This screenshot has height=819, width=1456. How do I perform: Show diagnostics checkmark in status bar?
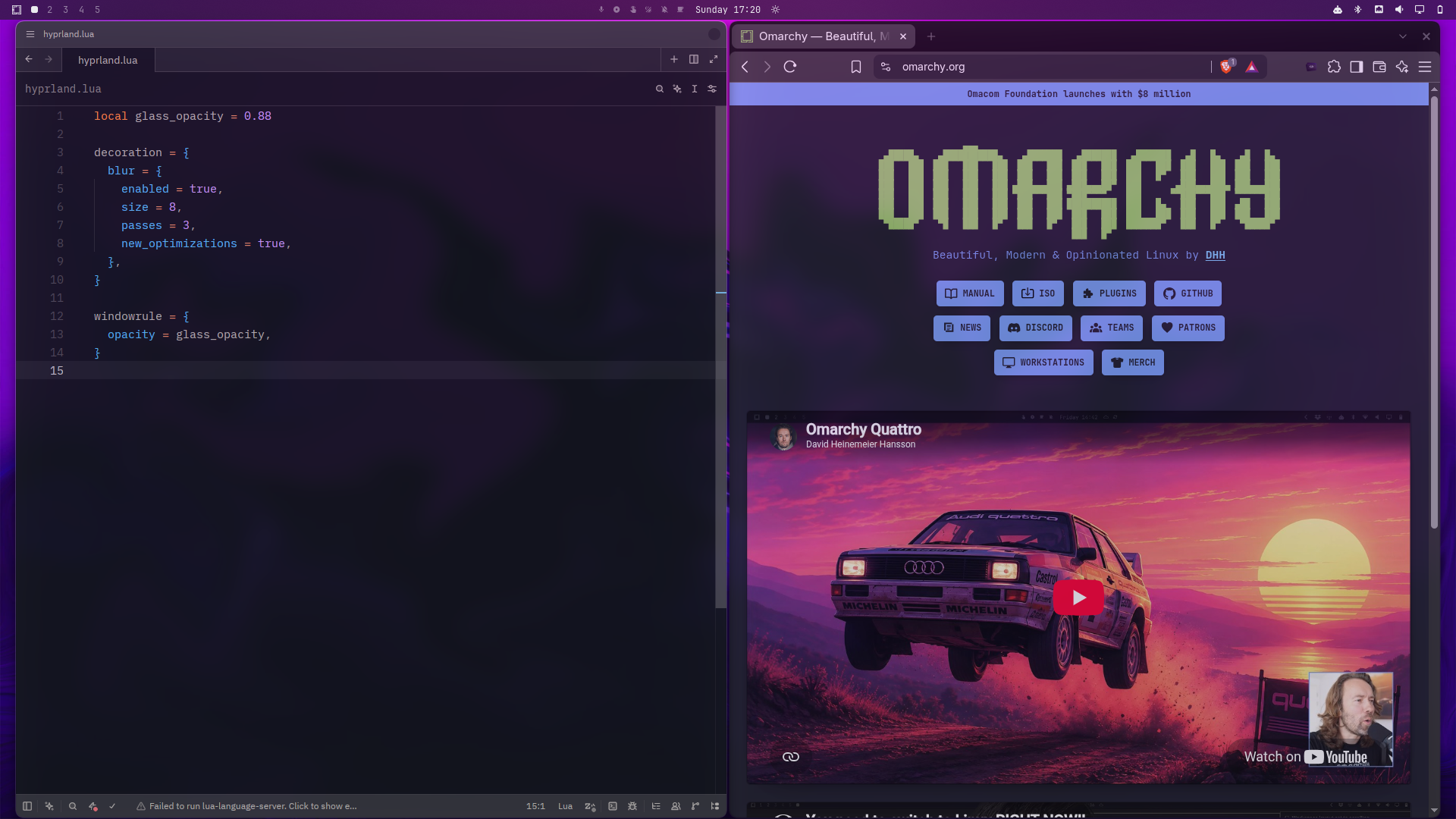(x=112, y=806)
